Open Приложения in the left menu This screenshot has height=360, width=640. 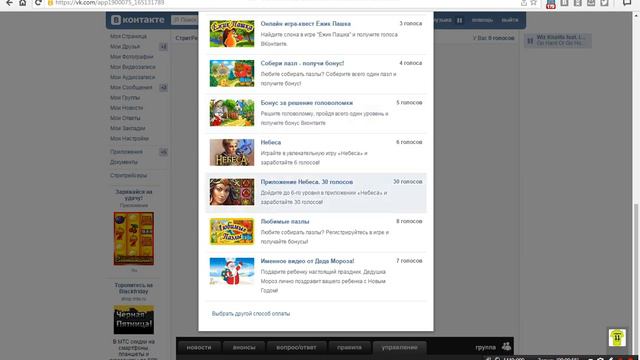coord(126,152)
